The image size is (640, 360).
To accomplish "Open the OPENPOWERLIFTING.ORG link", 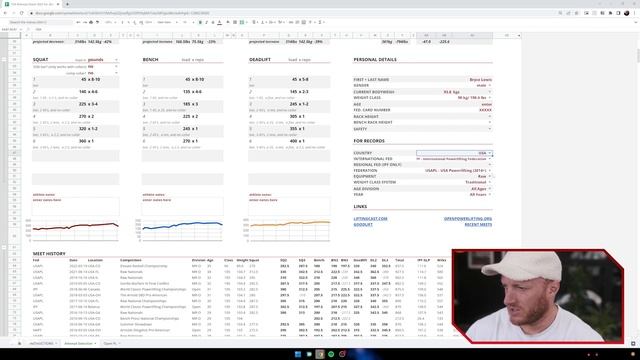I will (x=468, y=219).
